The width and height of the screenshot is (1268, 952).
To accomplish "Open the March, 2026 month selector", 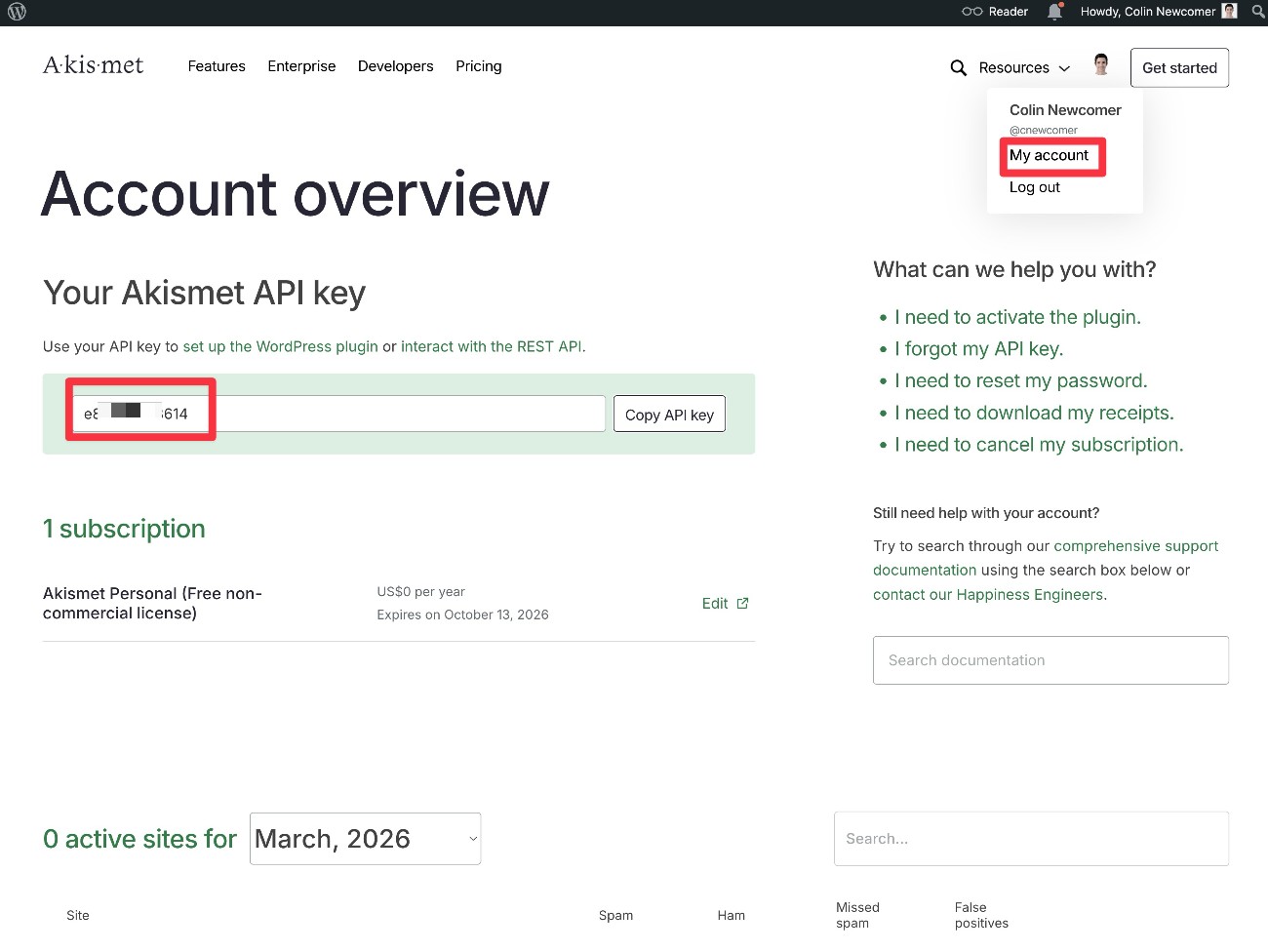I will (365, 838).
